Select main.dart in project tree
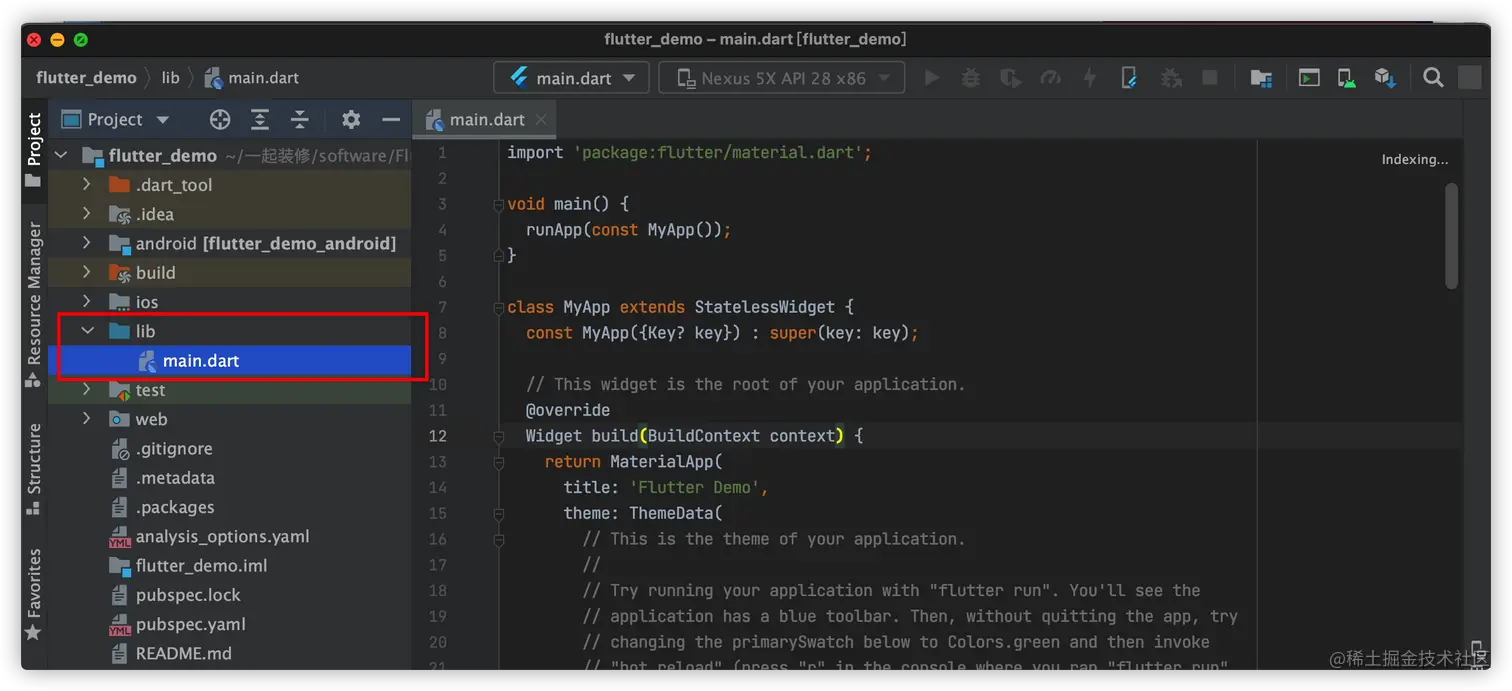This screenshot has height=691, width=1512. coord(230,361)
